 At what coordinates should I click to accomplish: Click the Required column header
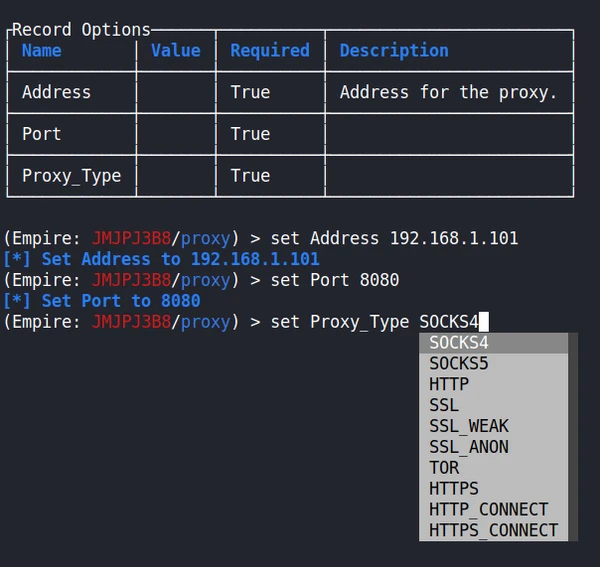click(x=270, y=51)
